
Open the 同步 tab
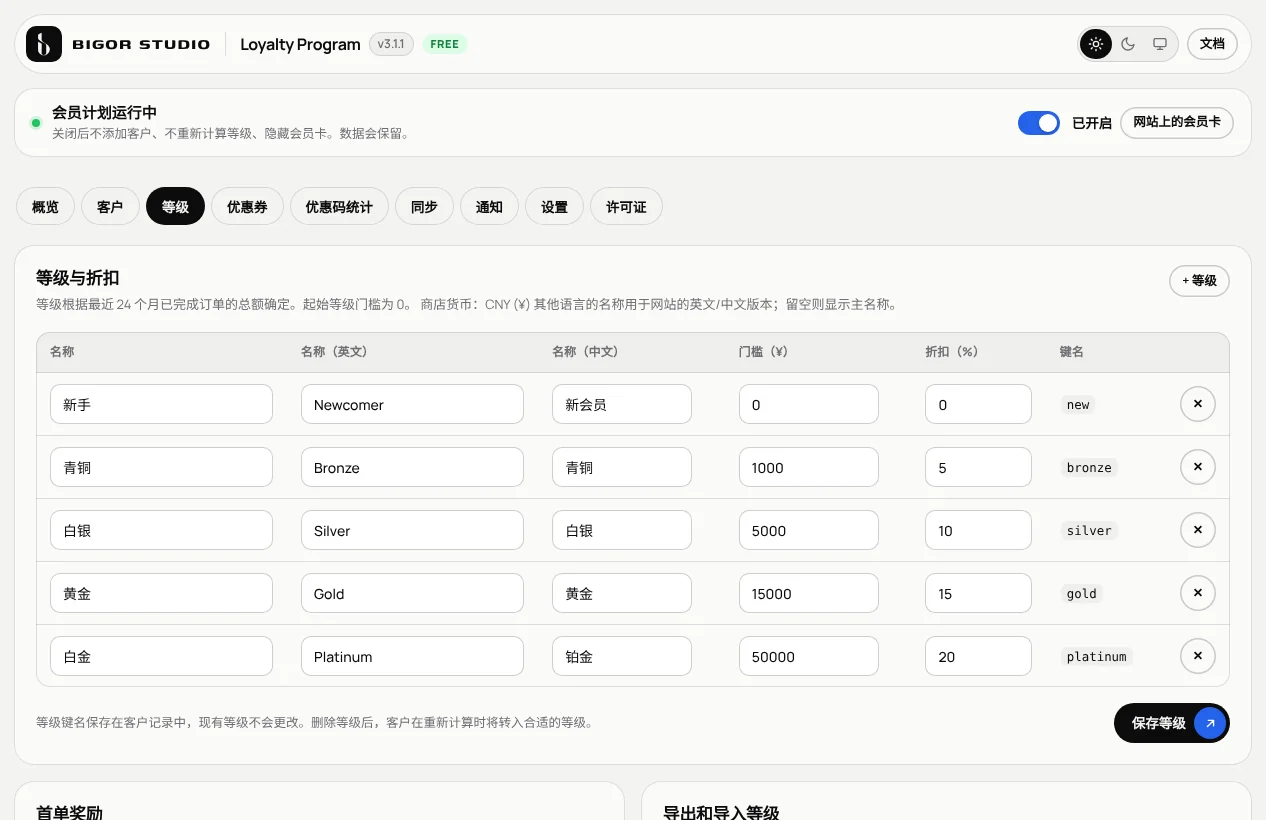point(424,207)
